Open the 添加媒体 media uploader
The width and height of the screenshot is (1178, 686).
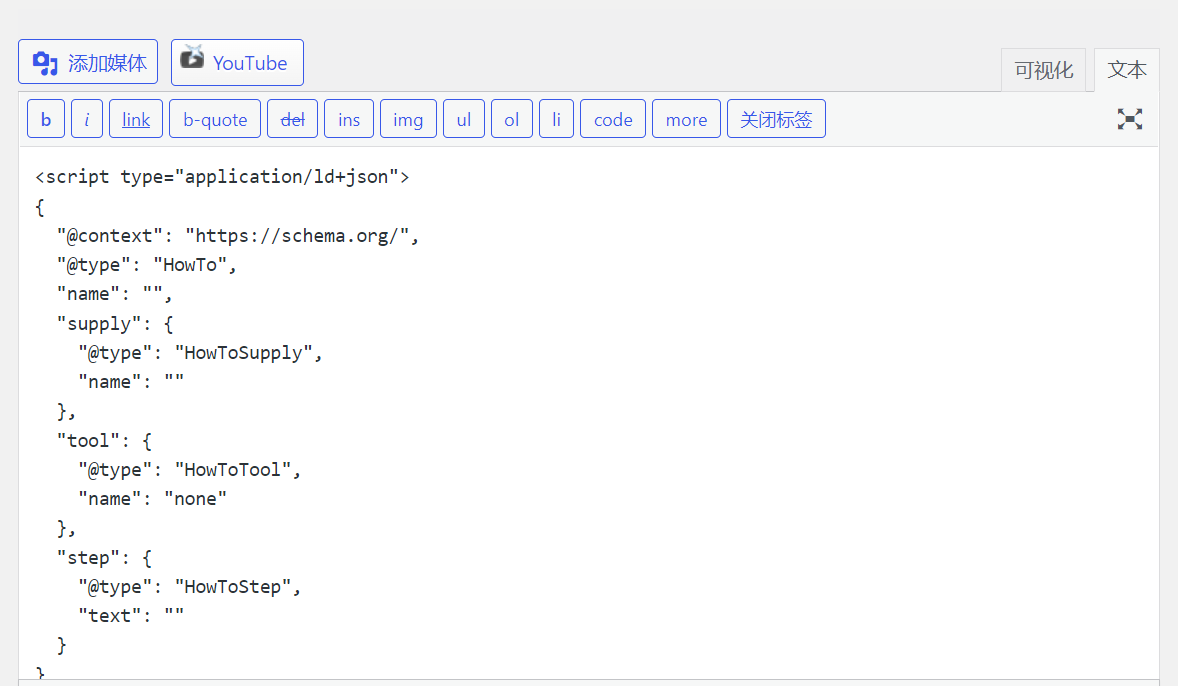click(87, 61)
